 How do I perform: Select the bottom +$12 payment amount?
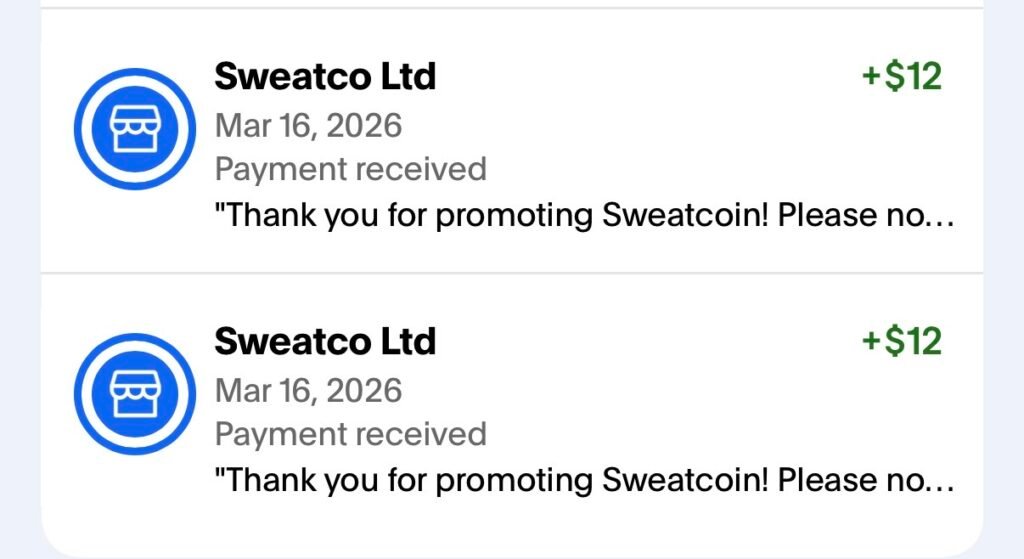click(x=902, y=342)
